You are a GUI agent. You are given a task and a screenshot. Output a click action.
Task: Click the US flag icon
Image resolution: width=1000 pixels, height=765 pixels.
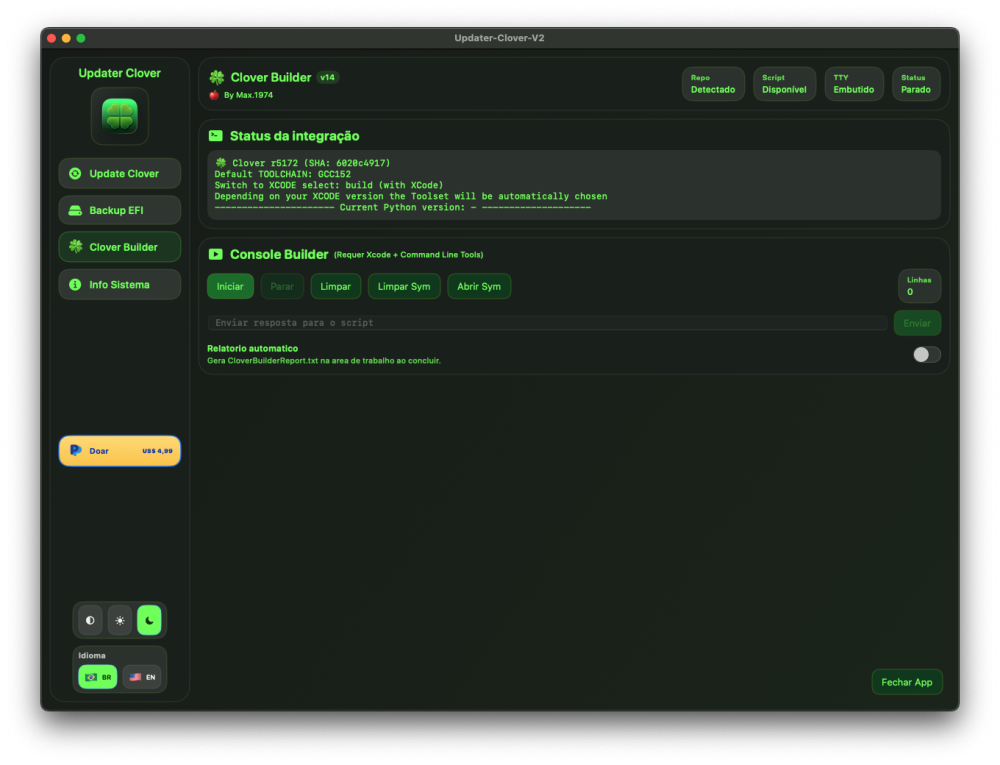coord(135,677)
